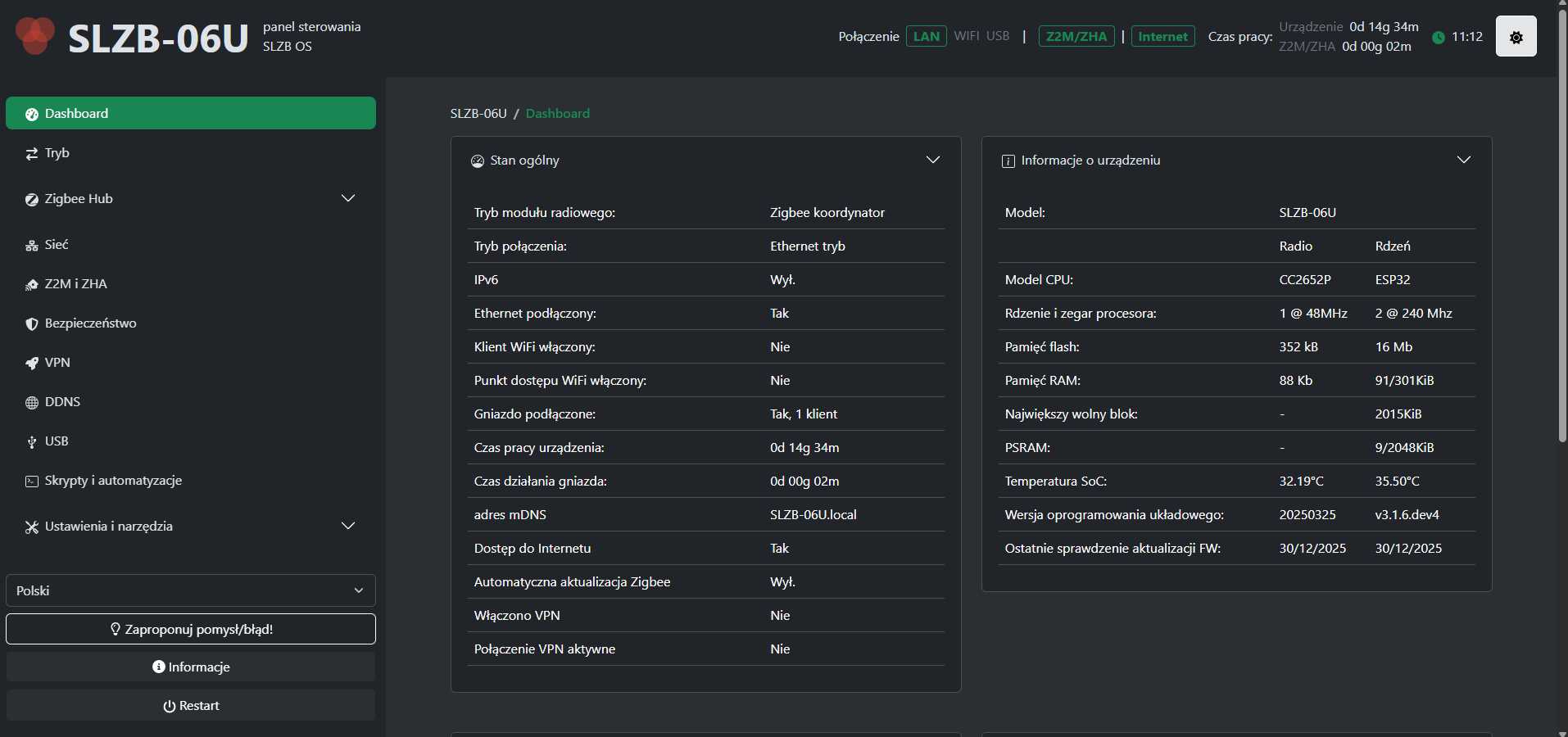Click the Tryb arrows icon in sidebar
The height and width of the screenshot is (737, 1568).
[x=32, y=154]
